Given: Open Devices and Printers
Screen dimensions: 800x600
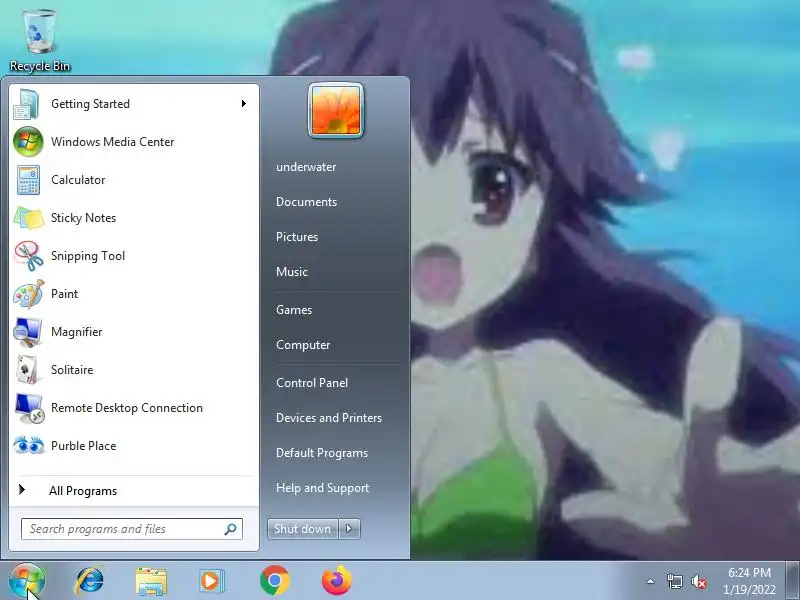Looking at the screenshot, I should pos(329,418).
